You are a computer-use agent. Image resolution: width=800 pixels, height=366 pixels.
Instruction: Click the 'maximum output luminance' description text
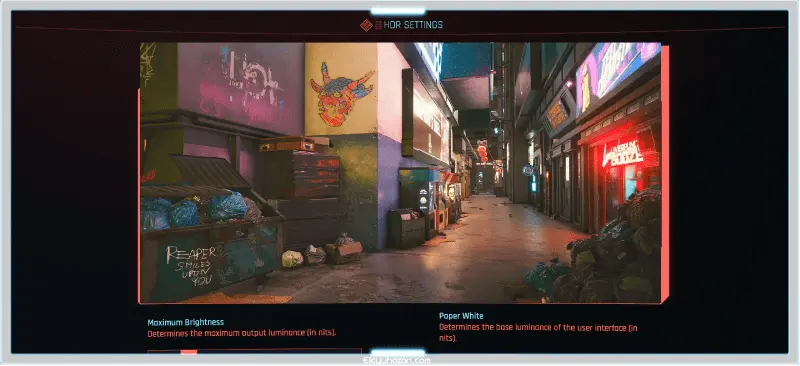(x=242, y=333)
